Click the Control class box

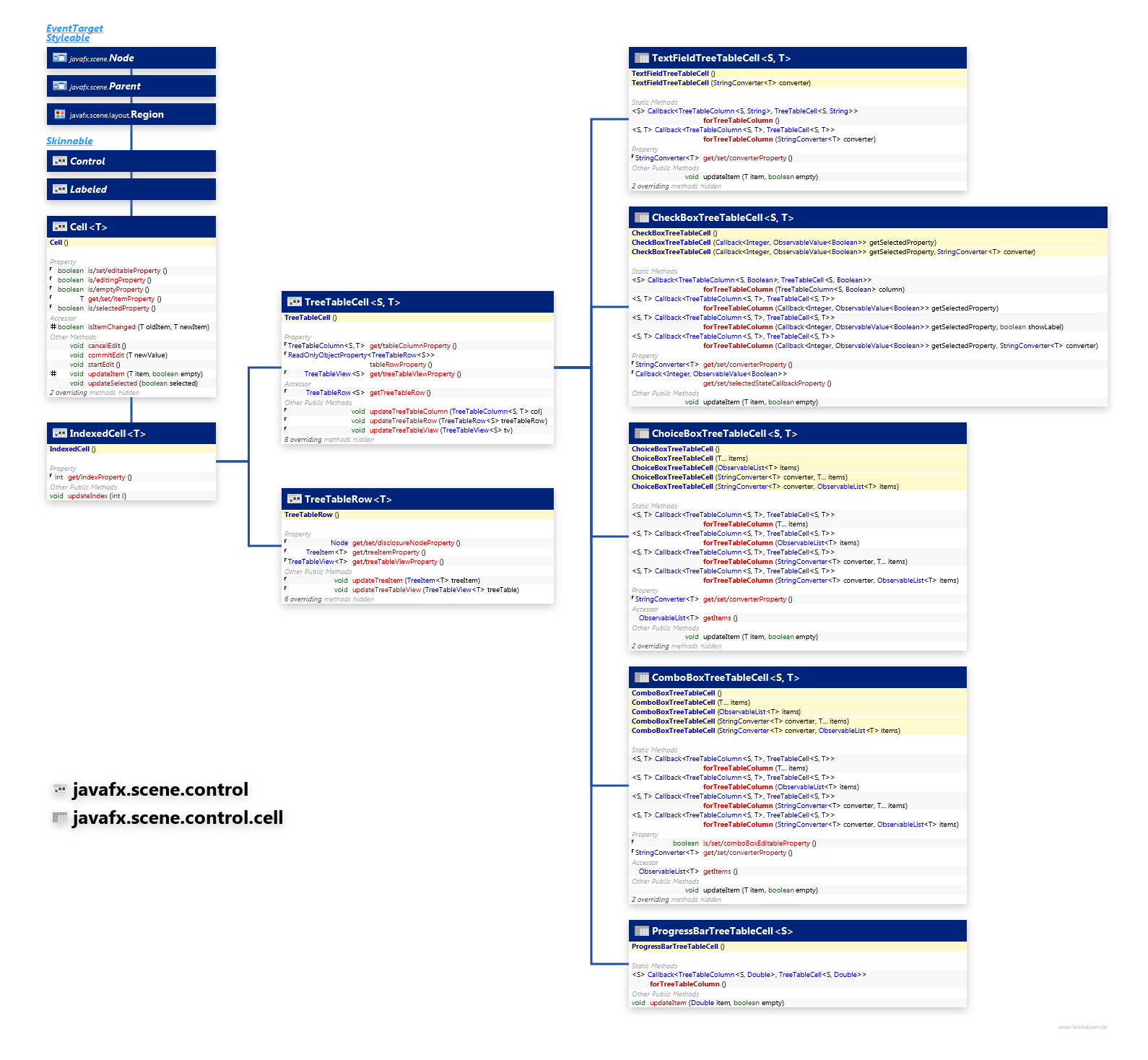pos(131,161)
